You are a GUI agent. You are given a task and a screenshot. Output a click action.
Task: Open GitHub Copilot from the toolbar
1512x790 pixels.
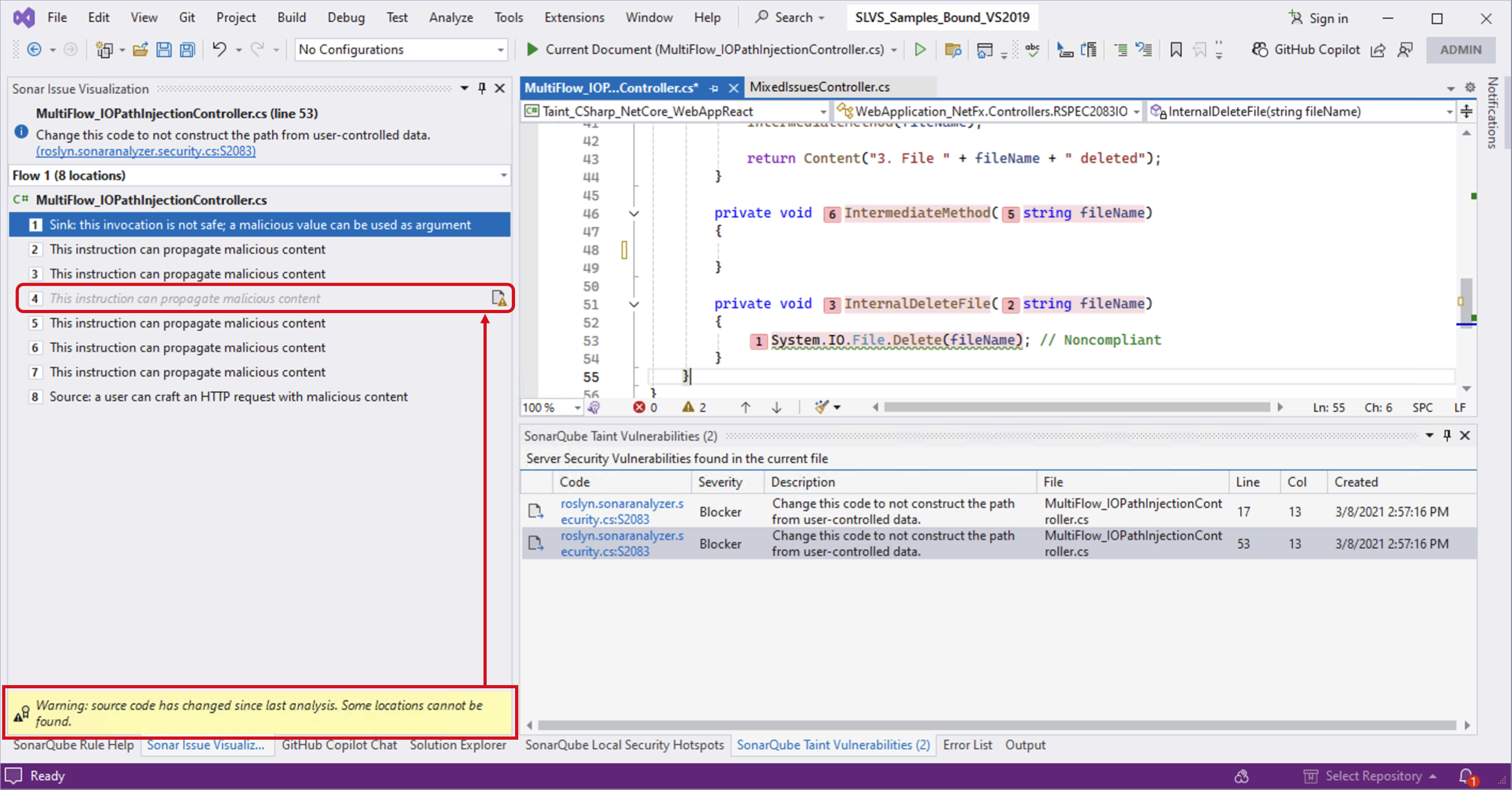coord(1305,50)
